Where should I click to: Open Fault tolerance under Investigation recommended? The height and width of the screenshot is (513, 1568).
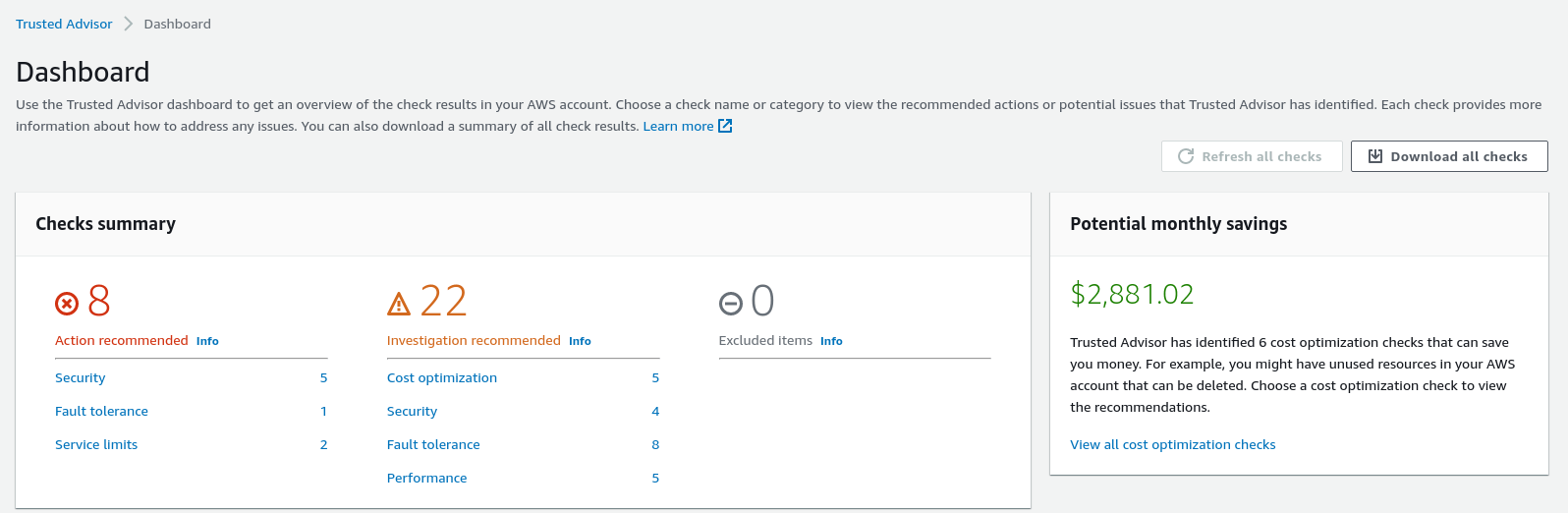(x=433, y=444)
